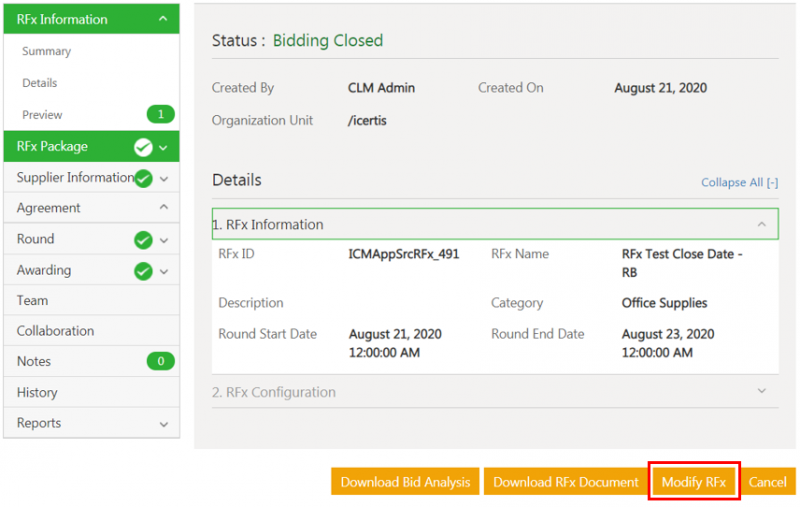Open the Collaboration section

(x=55, y=331)
